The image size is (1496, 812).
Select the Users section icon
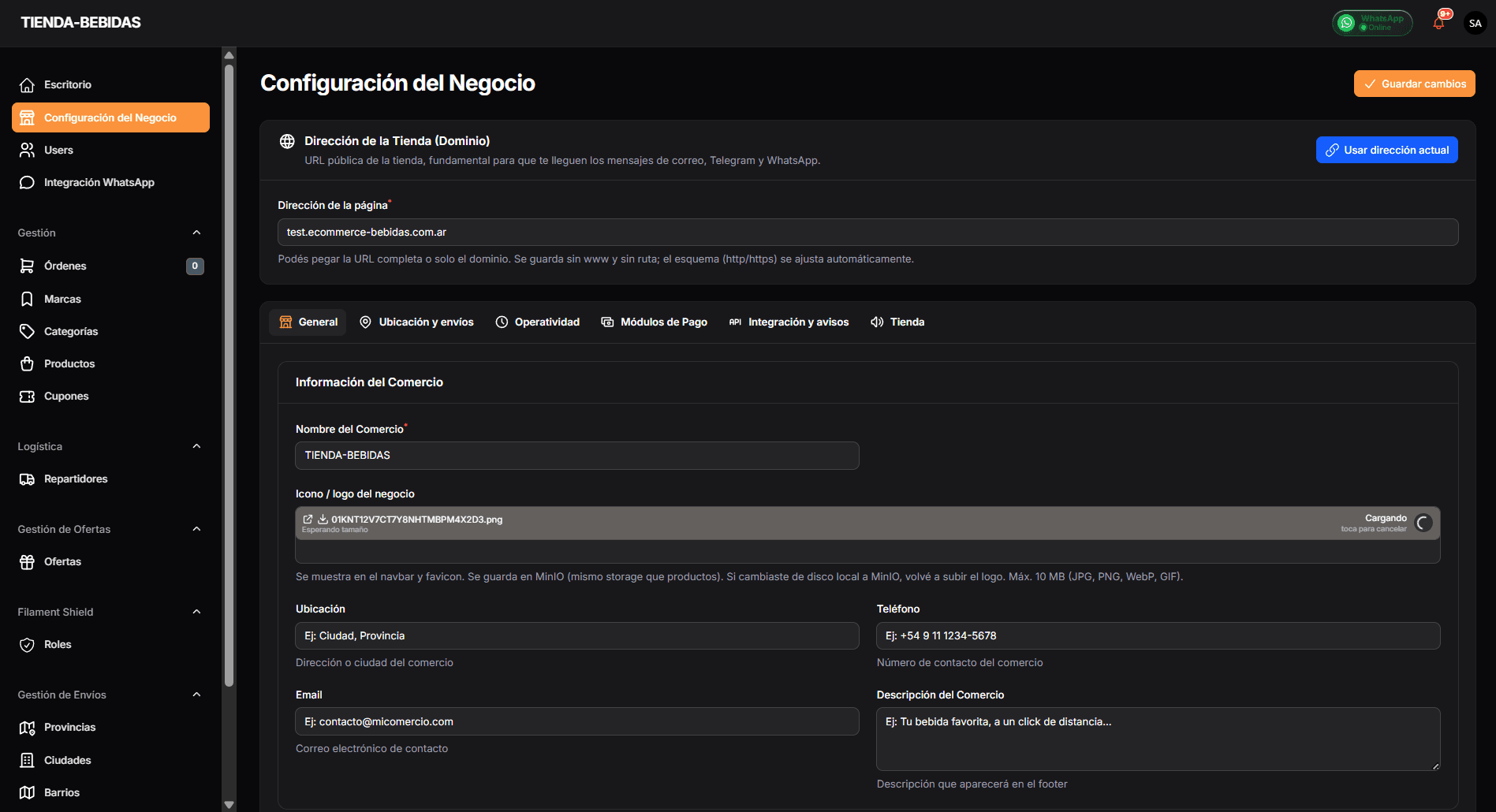tap(28, 150)
